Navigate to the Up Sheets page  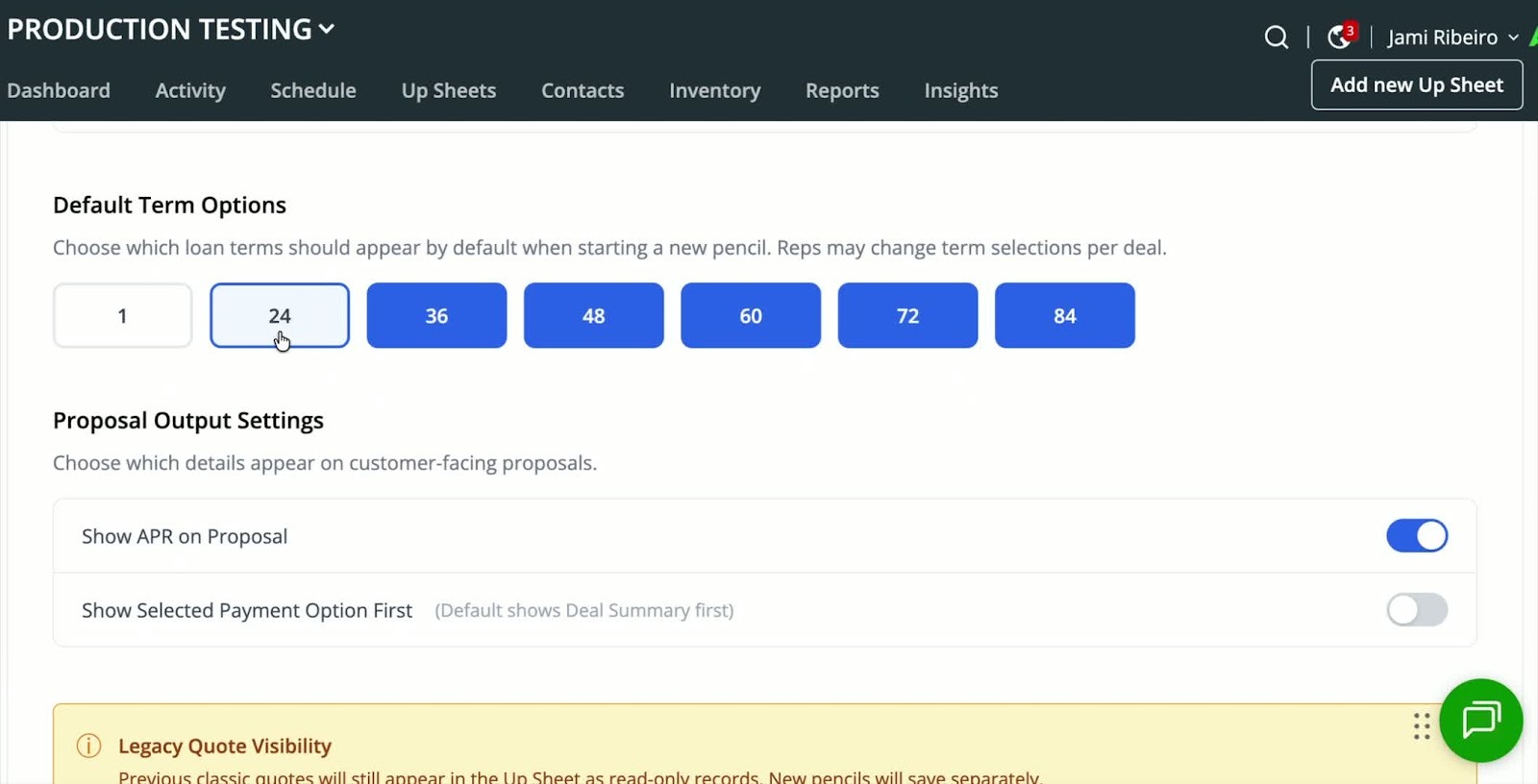tap(449, 90)
